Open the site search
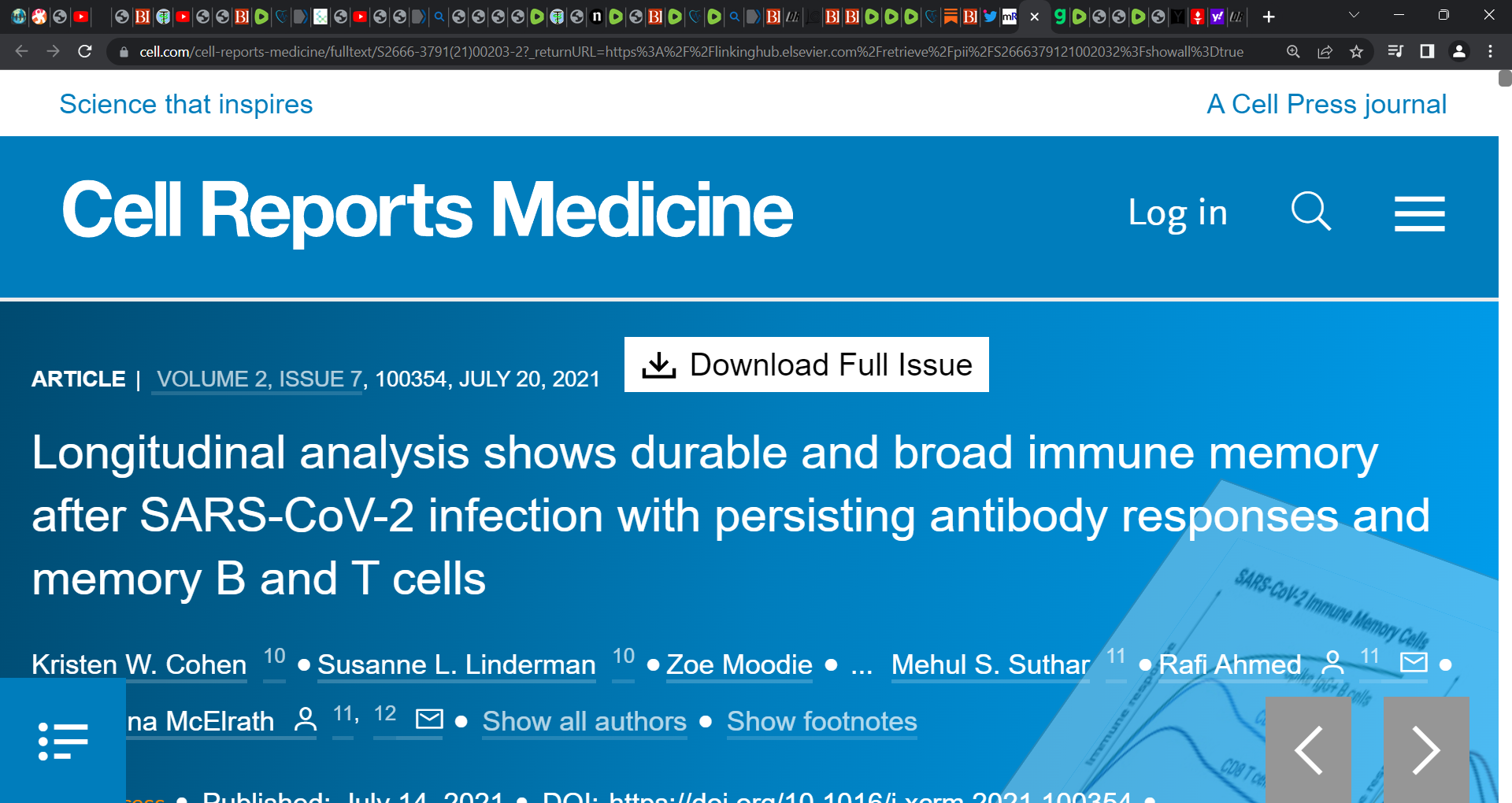 (1310, 211)
